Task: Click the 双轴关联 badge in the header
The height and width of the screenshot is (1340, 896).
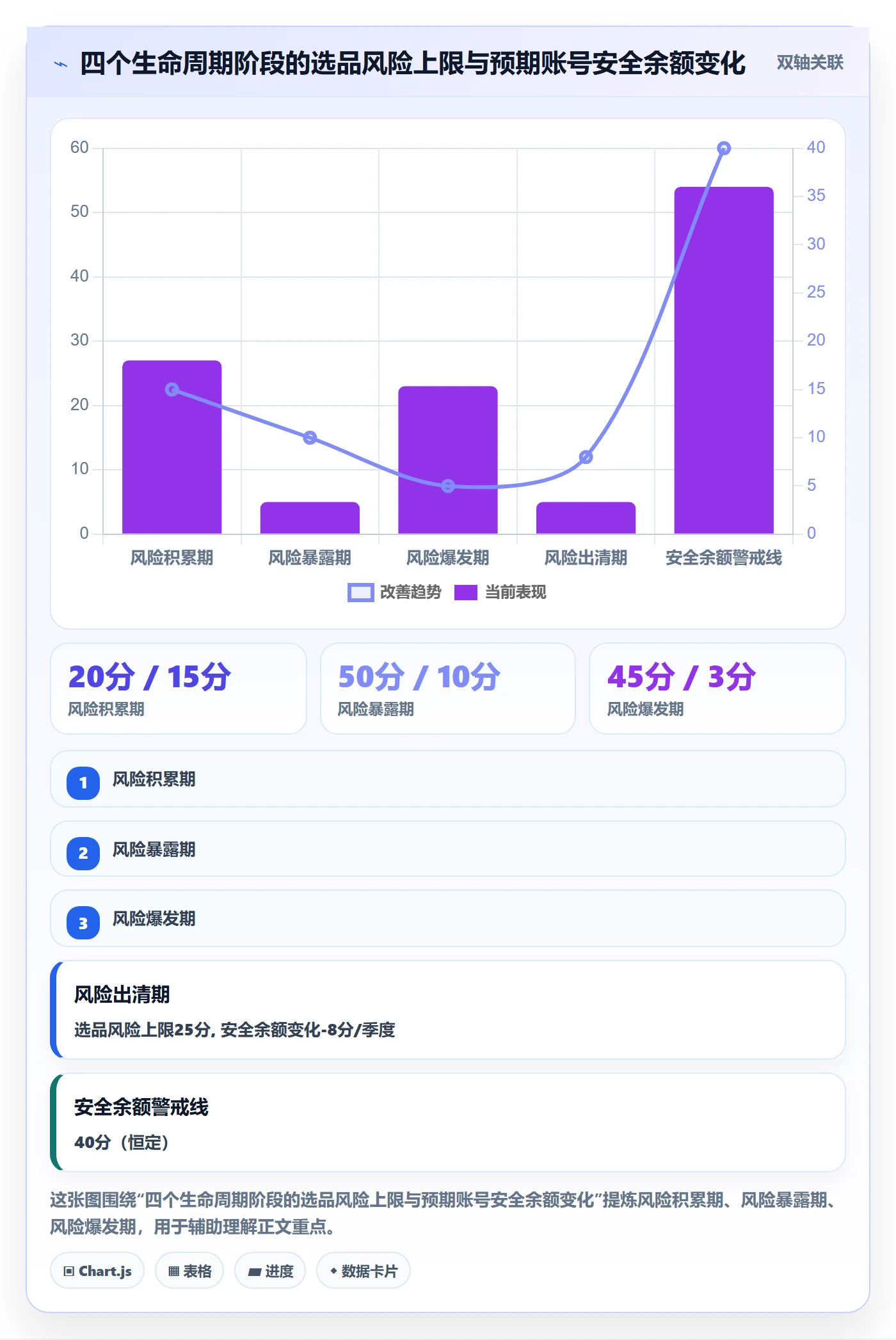Action: (x=810, y=63)
